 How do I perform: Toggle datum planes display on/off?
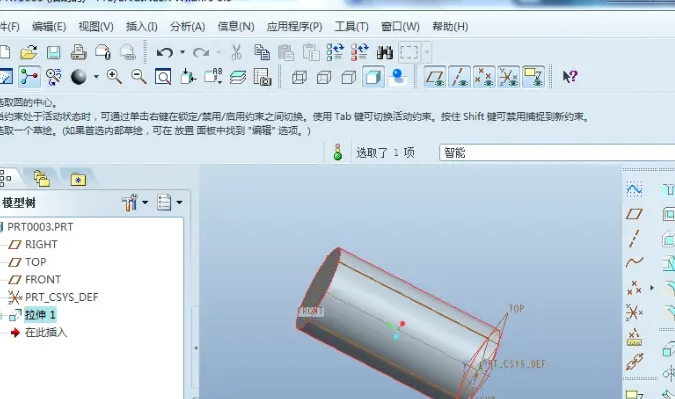coord(435,77)
